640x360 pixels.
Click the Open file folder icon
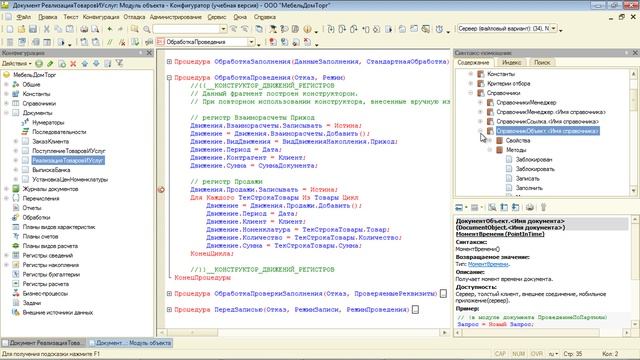pos(21,29)
